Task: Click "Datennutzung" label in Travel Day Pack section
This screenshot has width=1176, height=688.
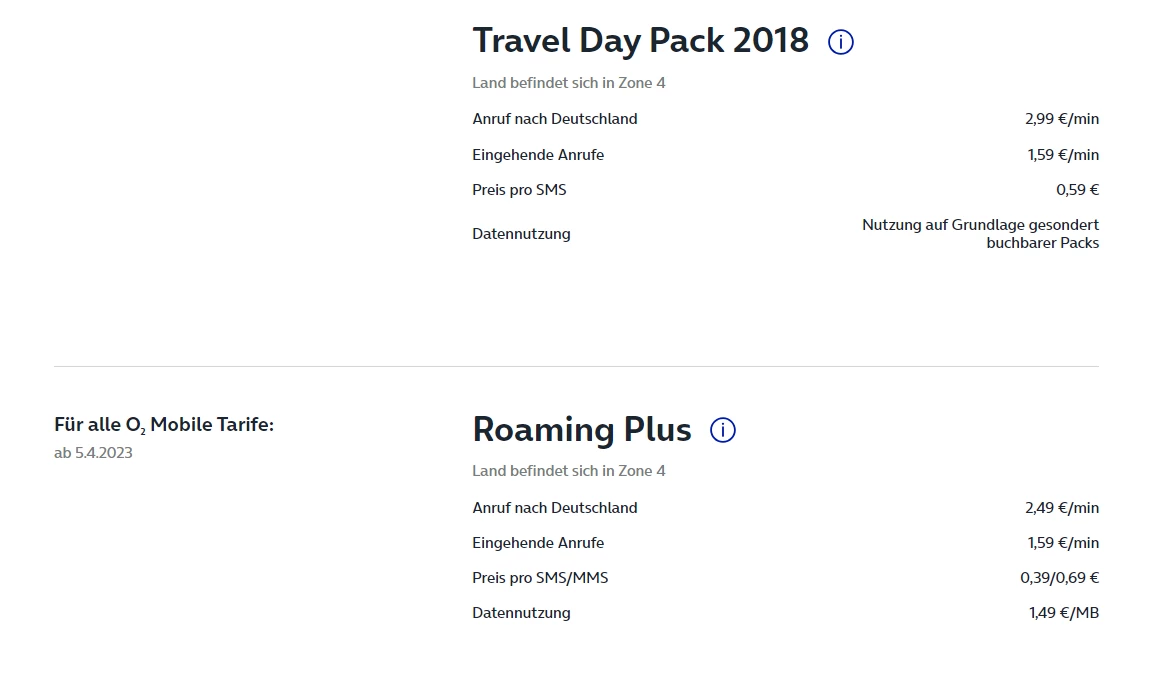Action: click(x=521, y=234)
